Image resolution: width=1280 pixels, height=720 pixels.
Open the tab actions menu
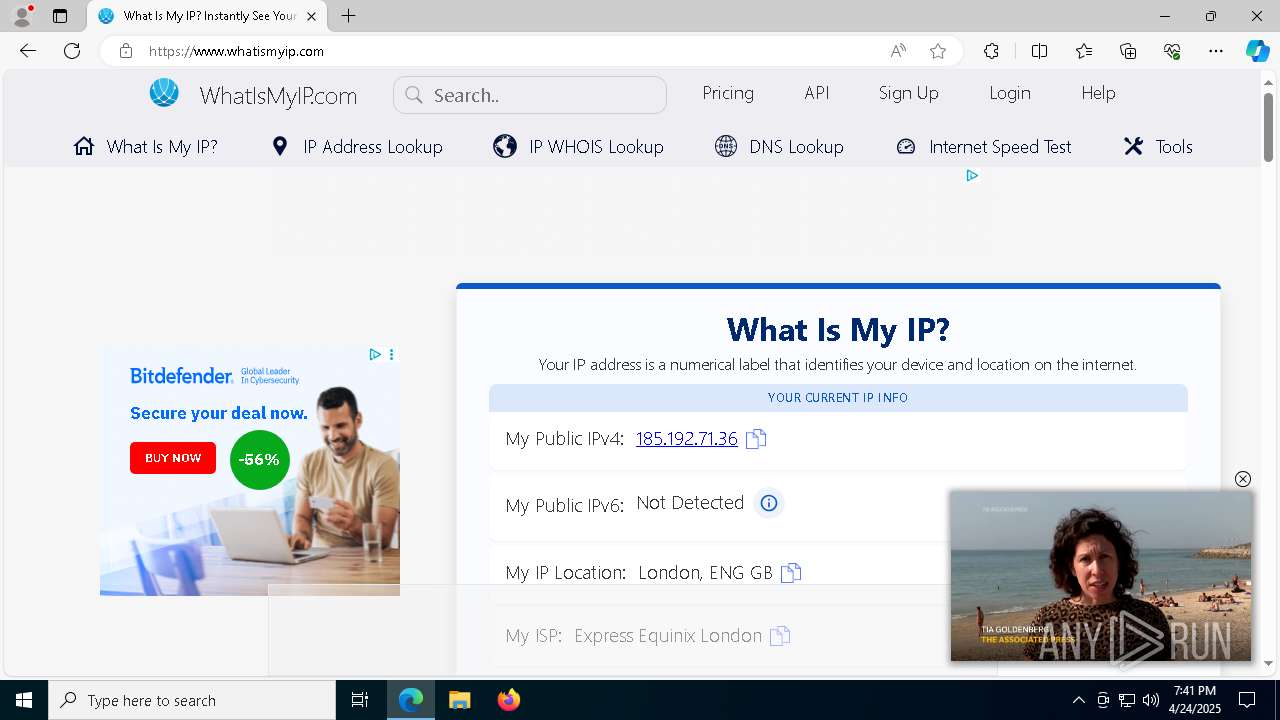60,16
